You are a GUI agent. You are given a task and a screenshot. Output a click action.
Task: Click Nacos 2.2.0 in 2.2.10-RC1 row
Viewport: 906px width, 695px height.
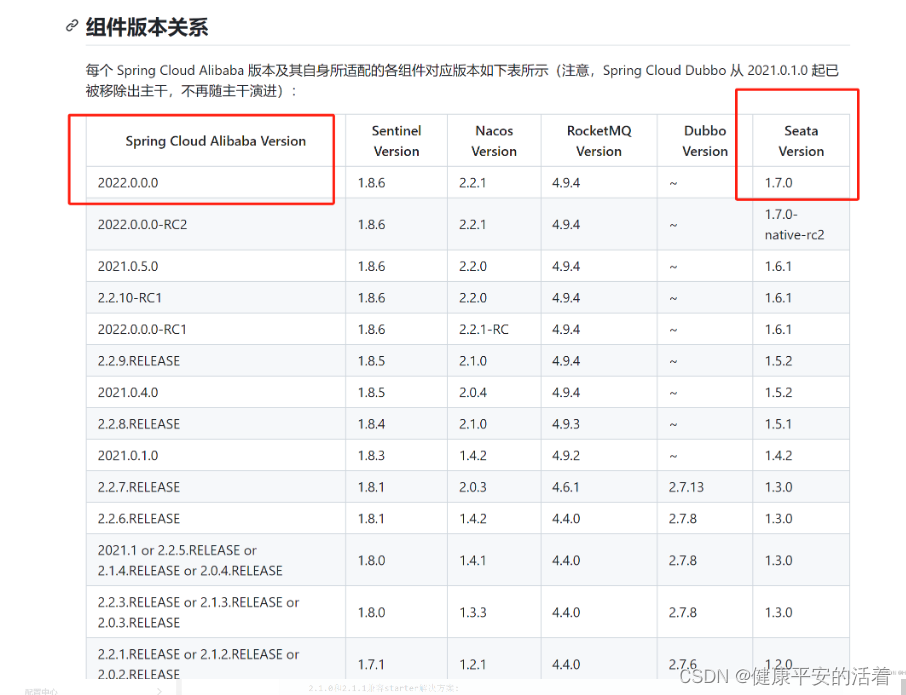tap(473, 298)
